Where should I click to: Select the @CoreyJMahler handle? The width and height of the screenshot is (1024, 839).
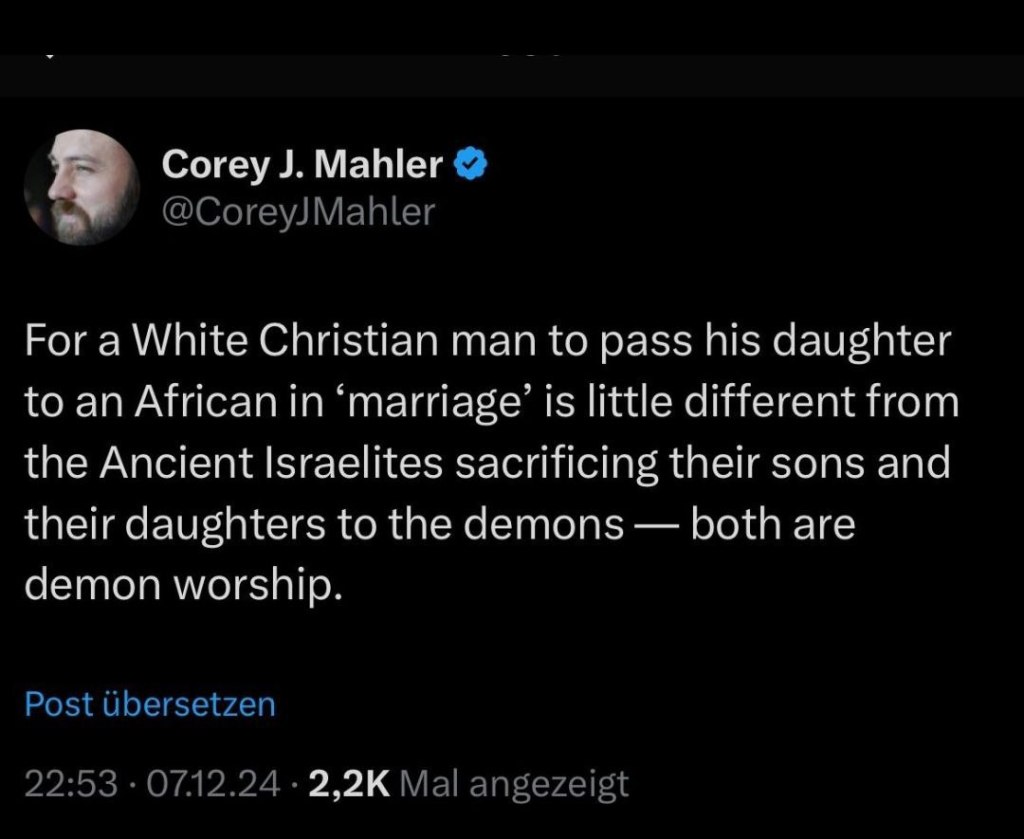coord(297,211)
